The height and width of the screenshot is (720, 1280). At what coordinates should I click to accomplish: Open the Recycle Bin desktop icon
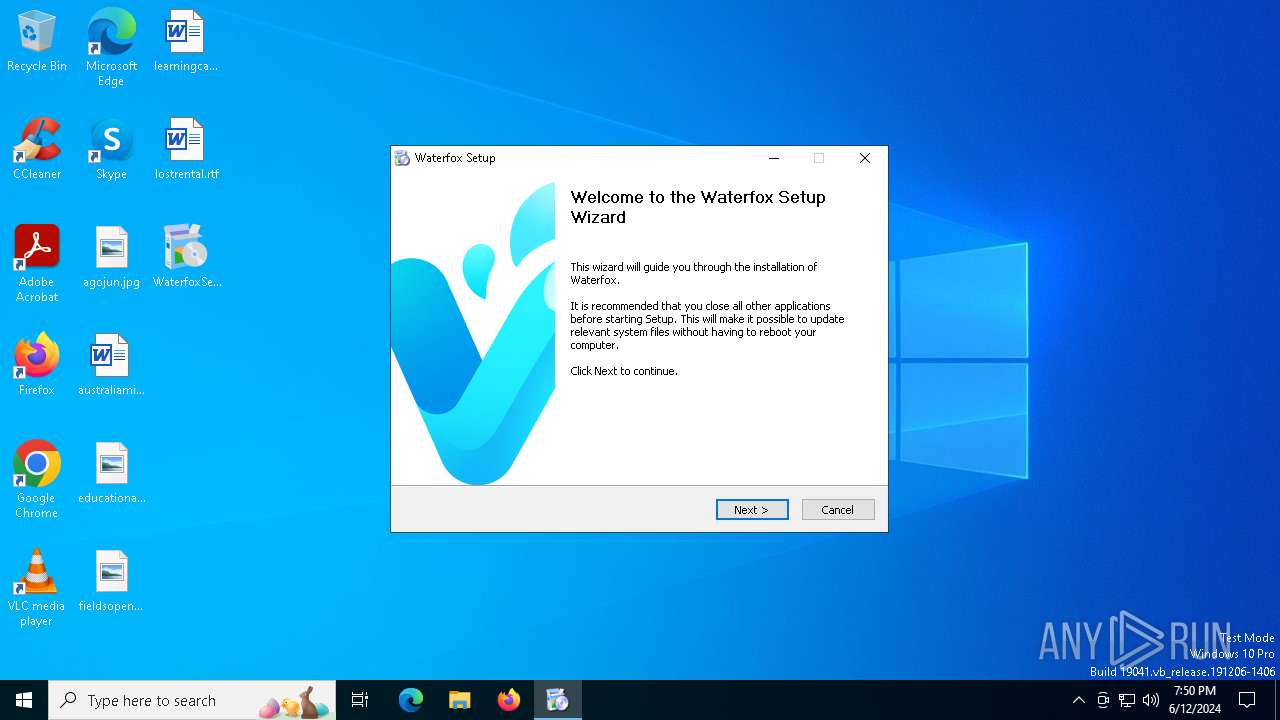37,42
